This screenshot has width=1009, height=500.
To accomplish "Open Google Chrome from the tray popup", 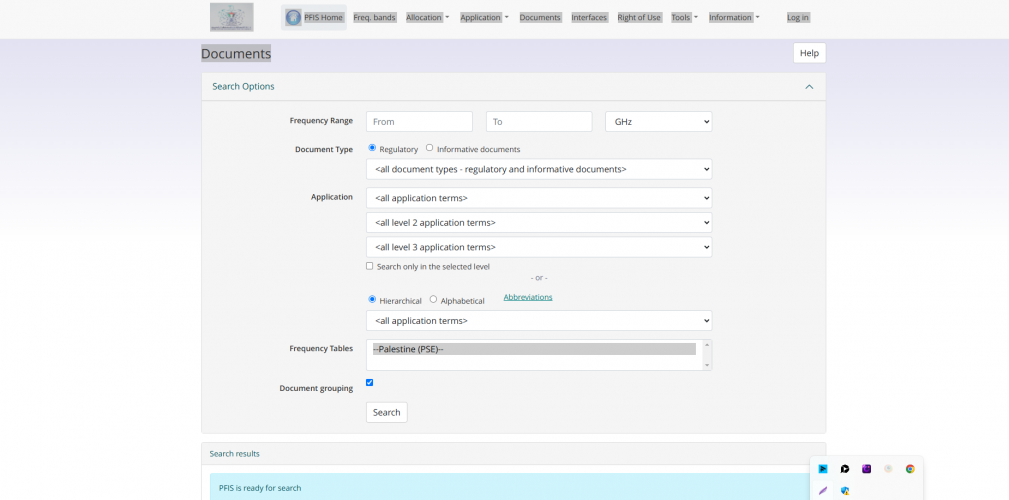I will click(x=910, y=469).
